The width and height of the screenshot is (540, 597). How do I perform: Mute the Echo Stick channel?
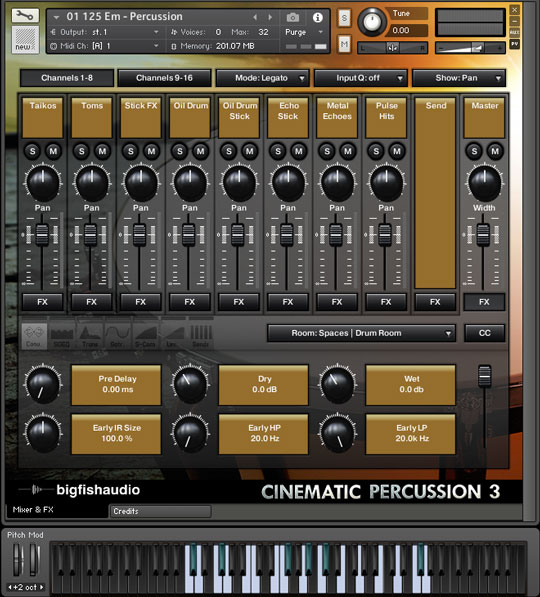(x=299, y=151)
